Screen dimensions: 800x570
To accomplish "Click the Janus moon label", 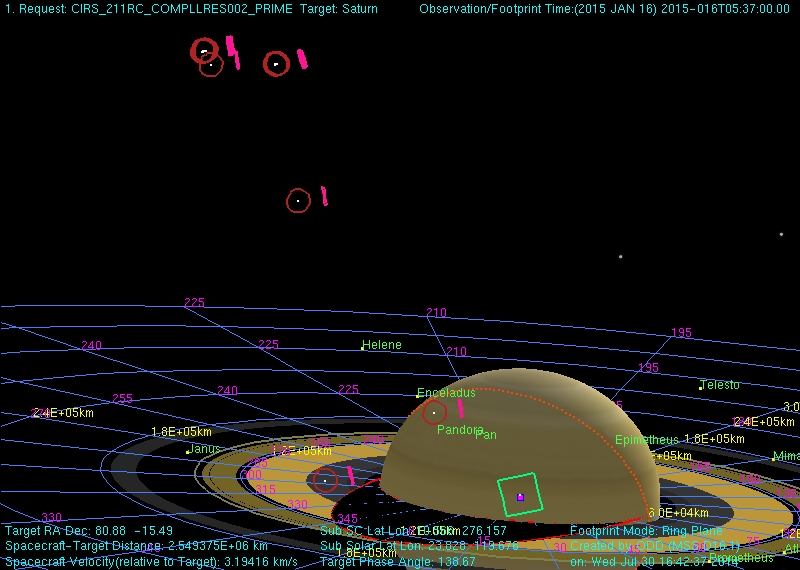I will point(204,449).
